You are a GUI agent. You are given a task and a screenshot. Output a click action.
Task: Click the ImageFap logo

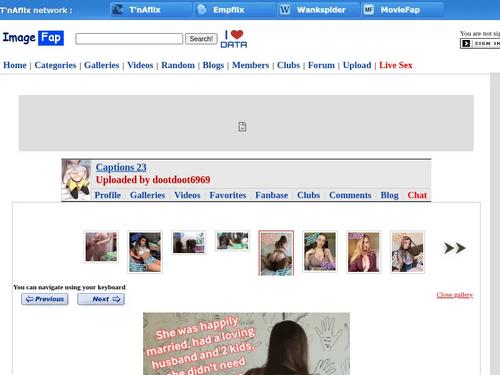(x=33, y=38)
